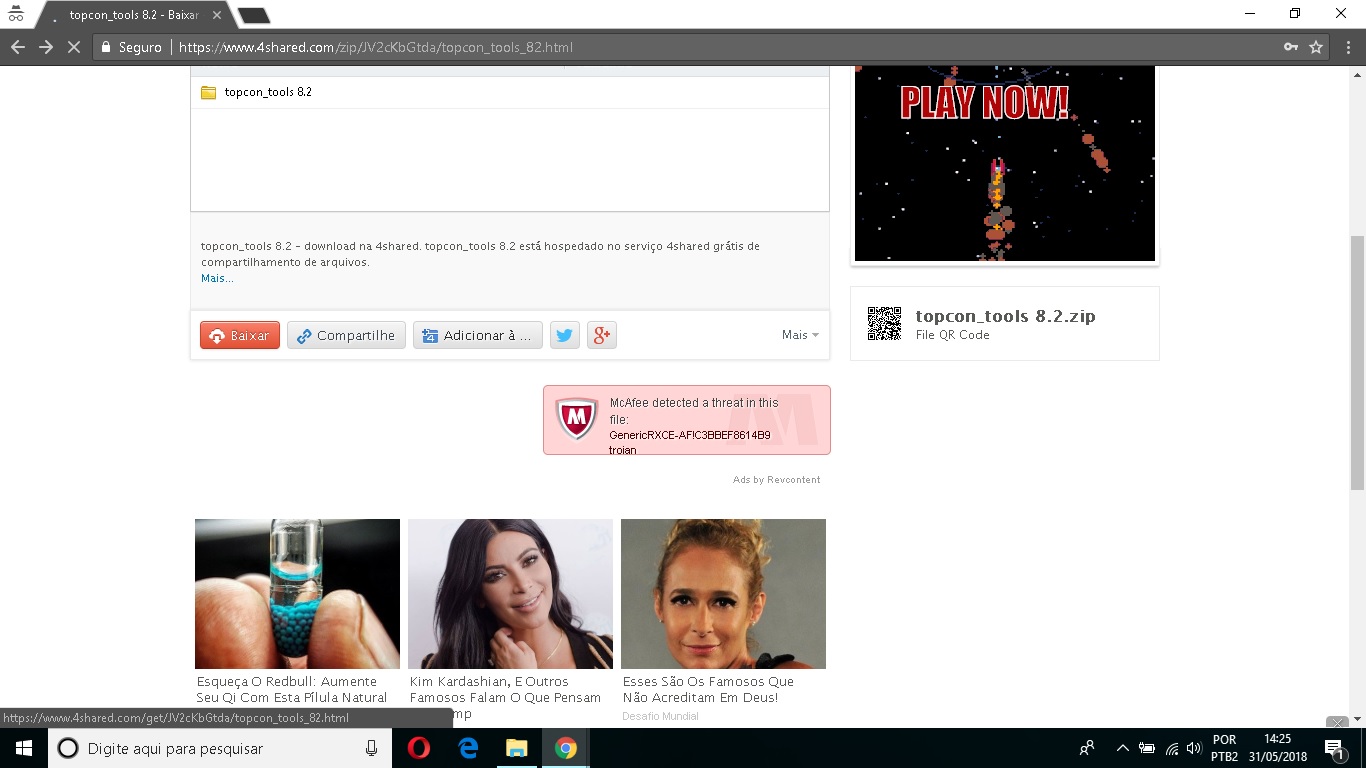Share the file on Google Plus

pyautogui.click(x=602, y=335)
